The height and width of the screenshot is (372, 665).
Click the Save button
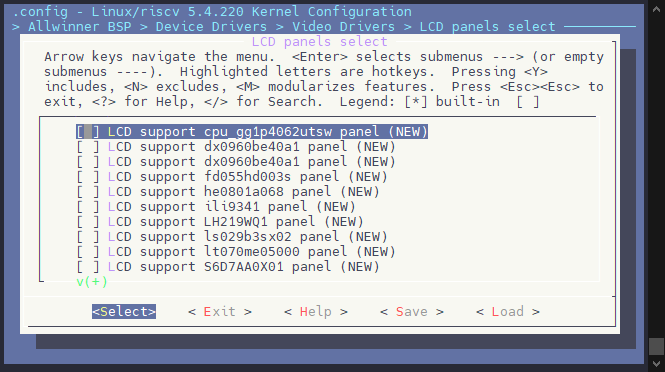412,312
